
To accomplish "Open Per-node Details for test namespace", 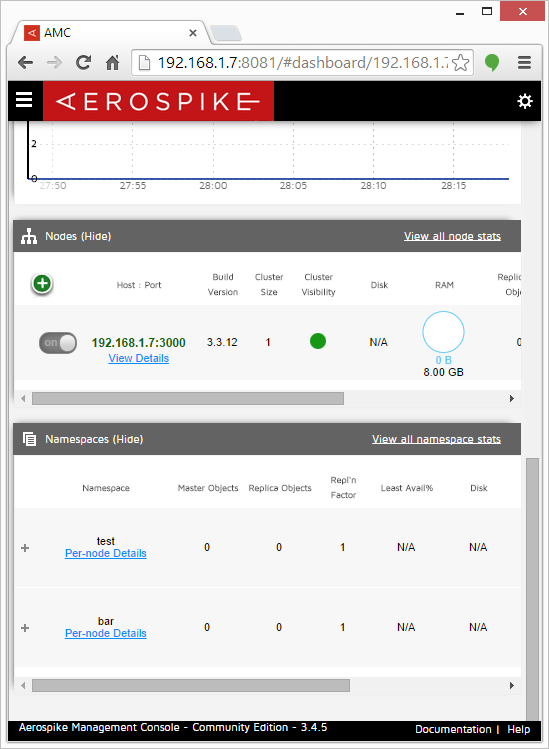I will pos(106,553).
